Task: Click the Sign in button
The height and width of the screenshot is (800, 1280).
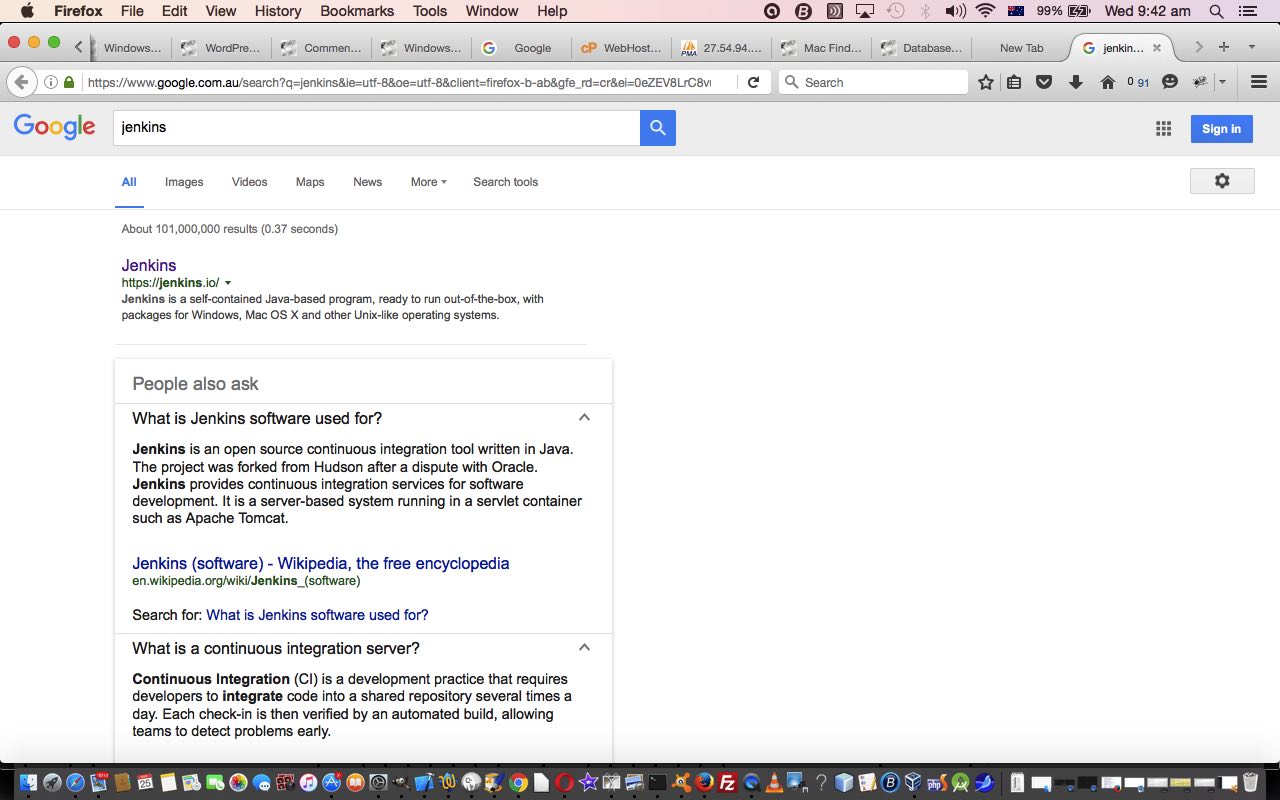Action: (x=1221, y=128)
